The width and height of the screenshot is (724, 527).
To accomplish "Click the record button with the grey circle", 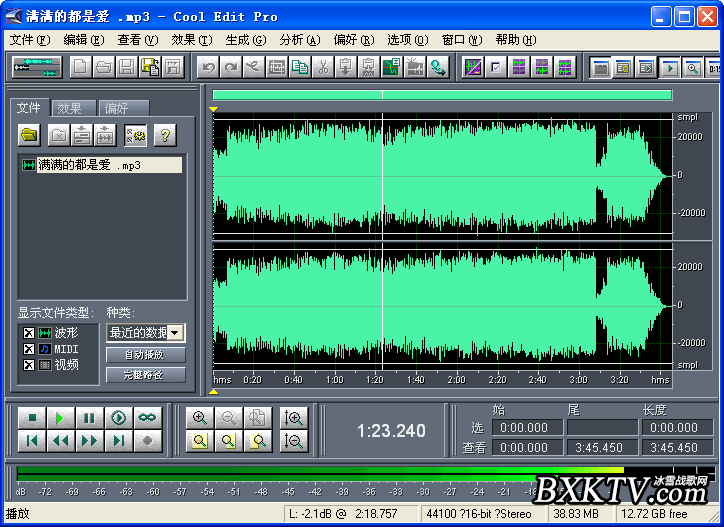I will pyautogui.click(x=147, y=441).
